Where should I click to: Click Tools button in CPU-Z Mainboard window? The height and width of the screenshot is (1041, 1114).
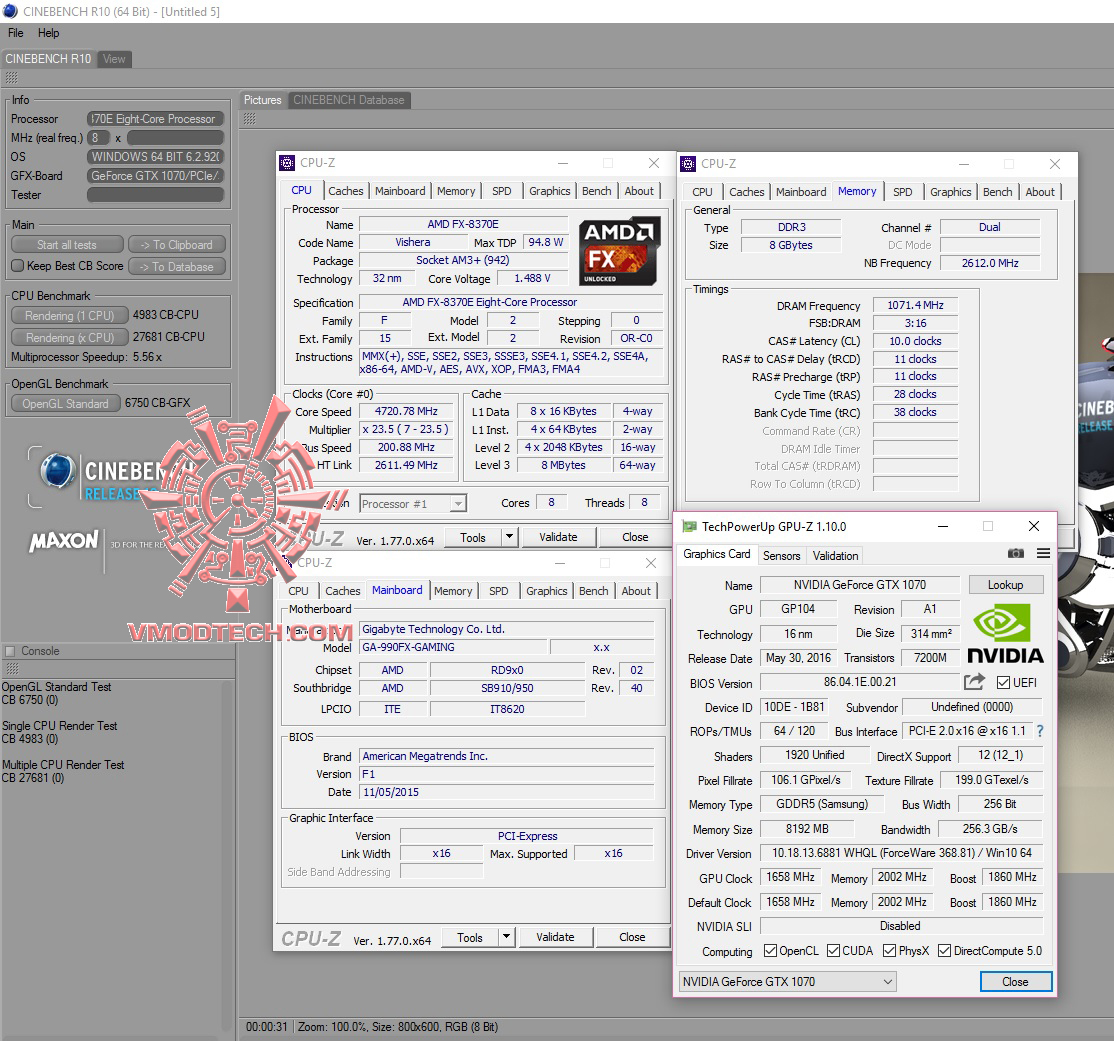(470, 937)
